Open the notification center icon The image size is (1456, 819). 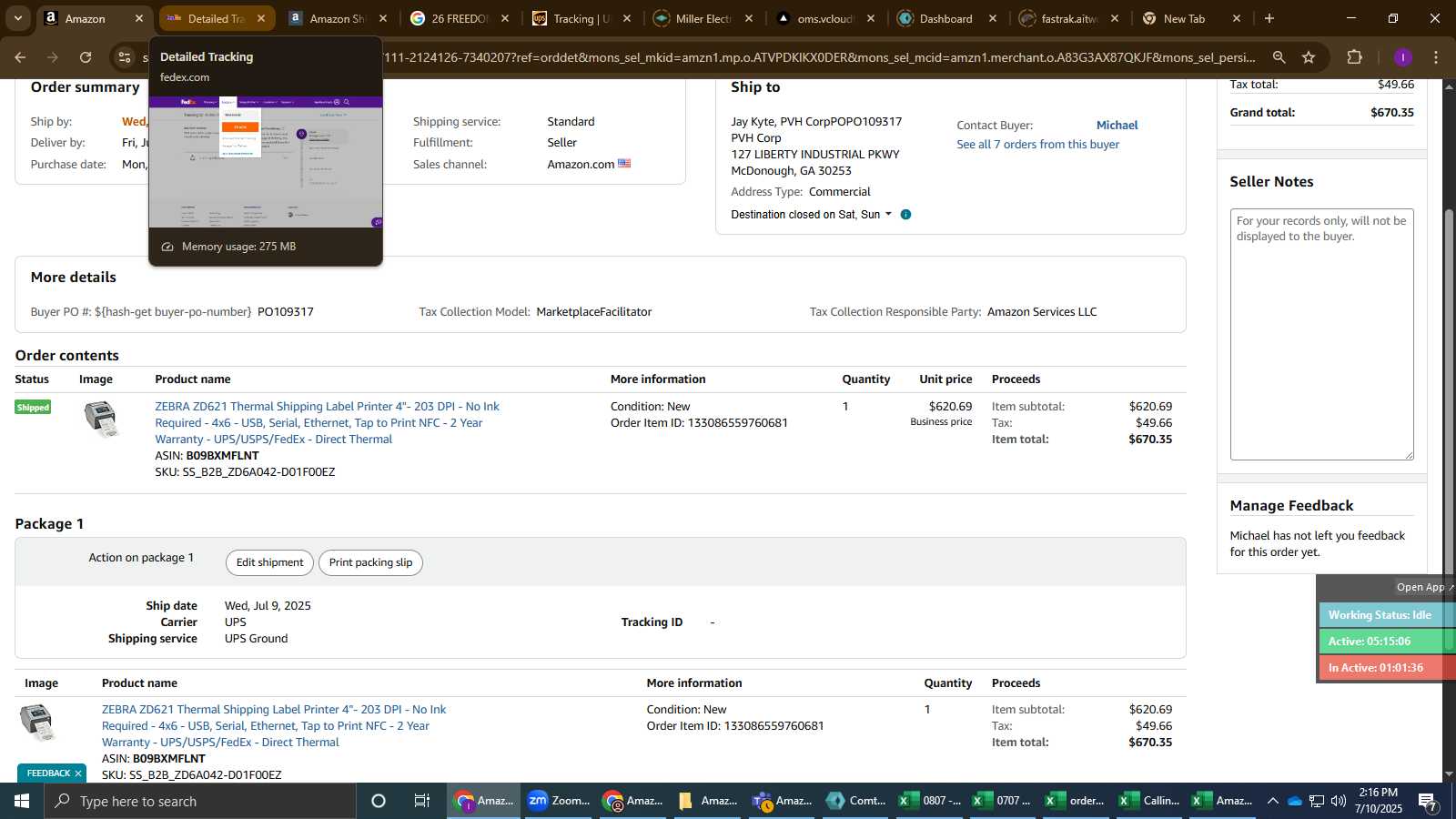[1428, 801]
